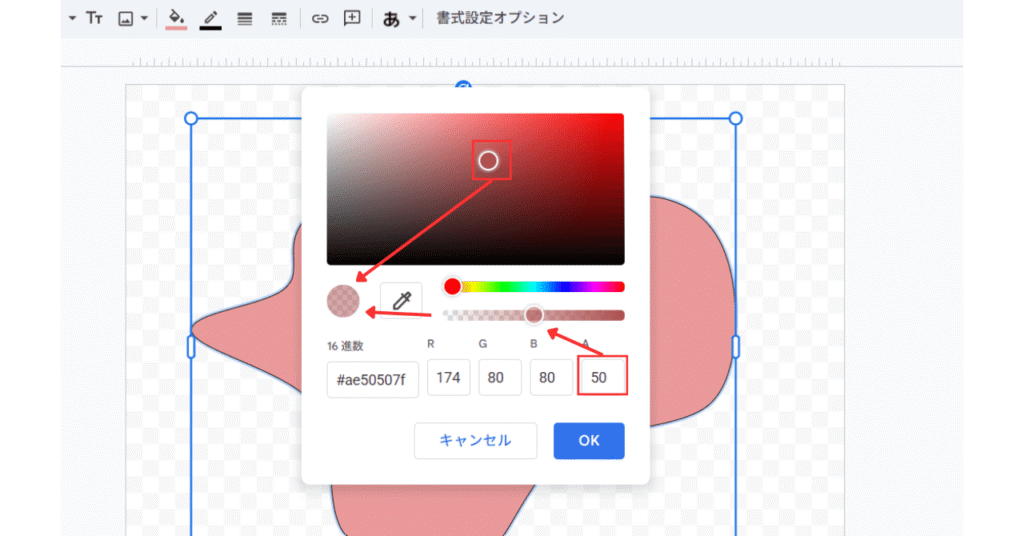Click the add comment icon
This screenshot has height=536, width=1024.
click(352, 18)
